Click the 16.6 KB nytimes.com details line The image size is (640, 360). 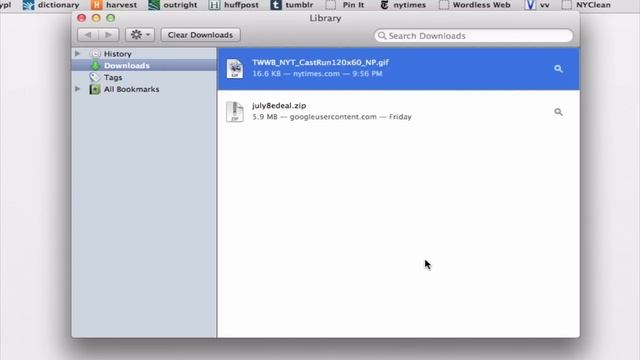(x=317, y=74)
